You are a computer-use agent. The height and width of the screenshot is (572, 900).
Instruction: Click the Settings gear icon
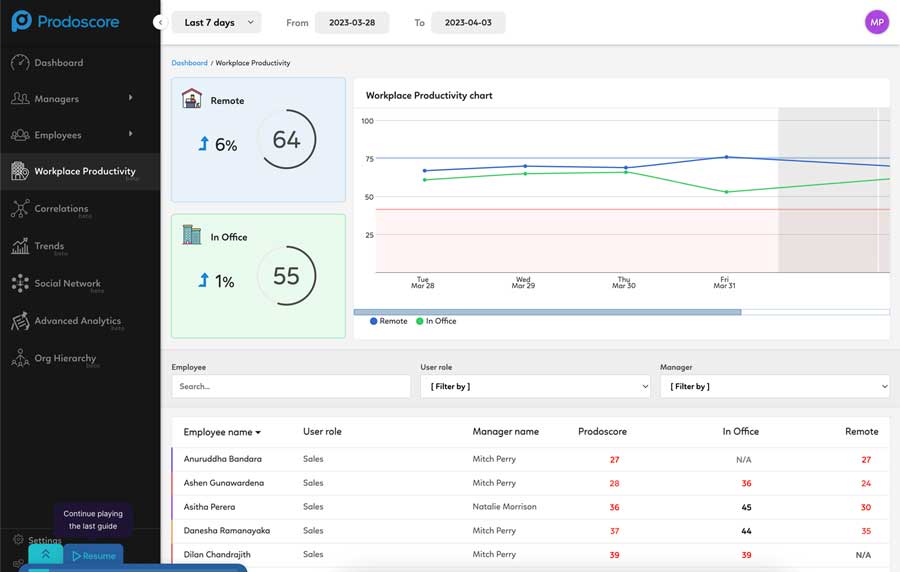coord(18,539)
